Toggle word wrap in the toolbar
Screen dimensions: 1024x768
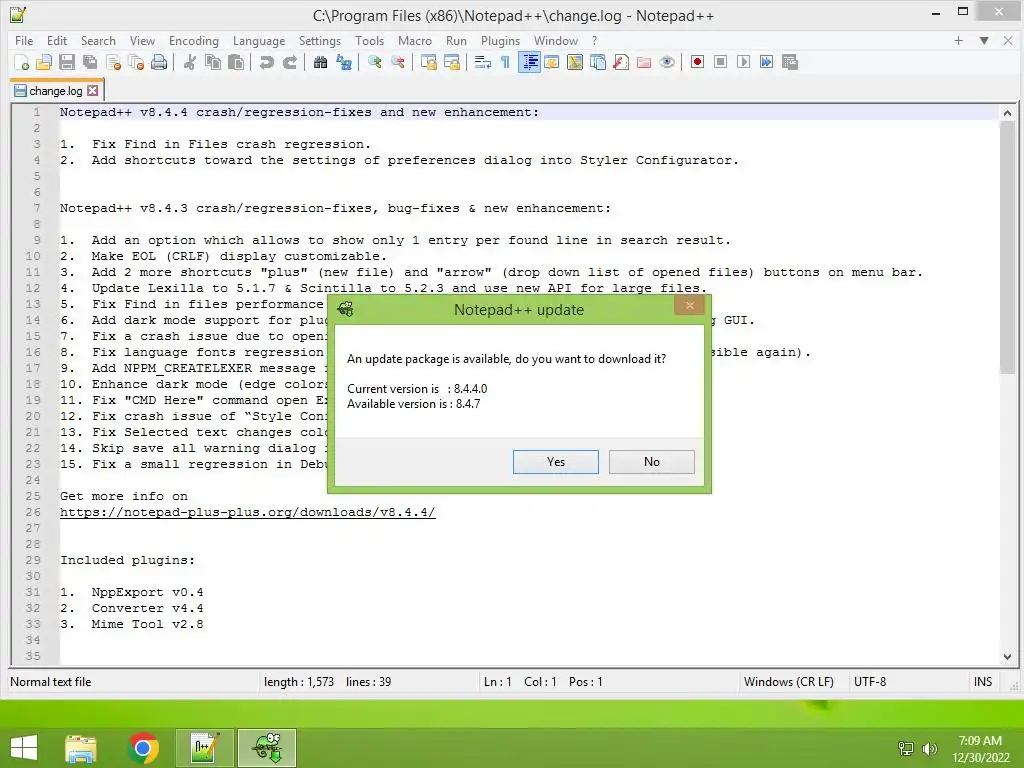483,62
